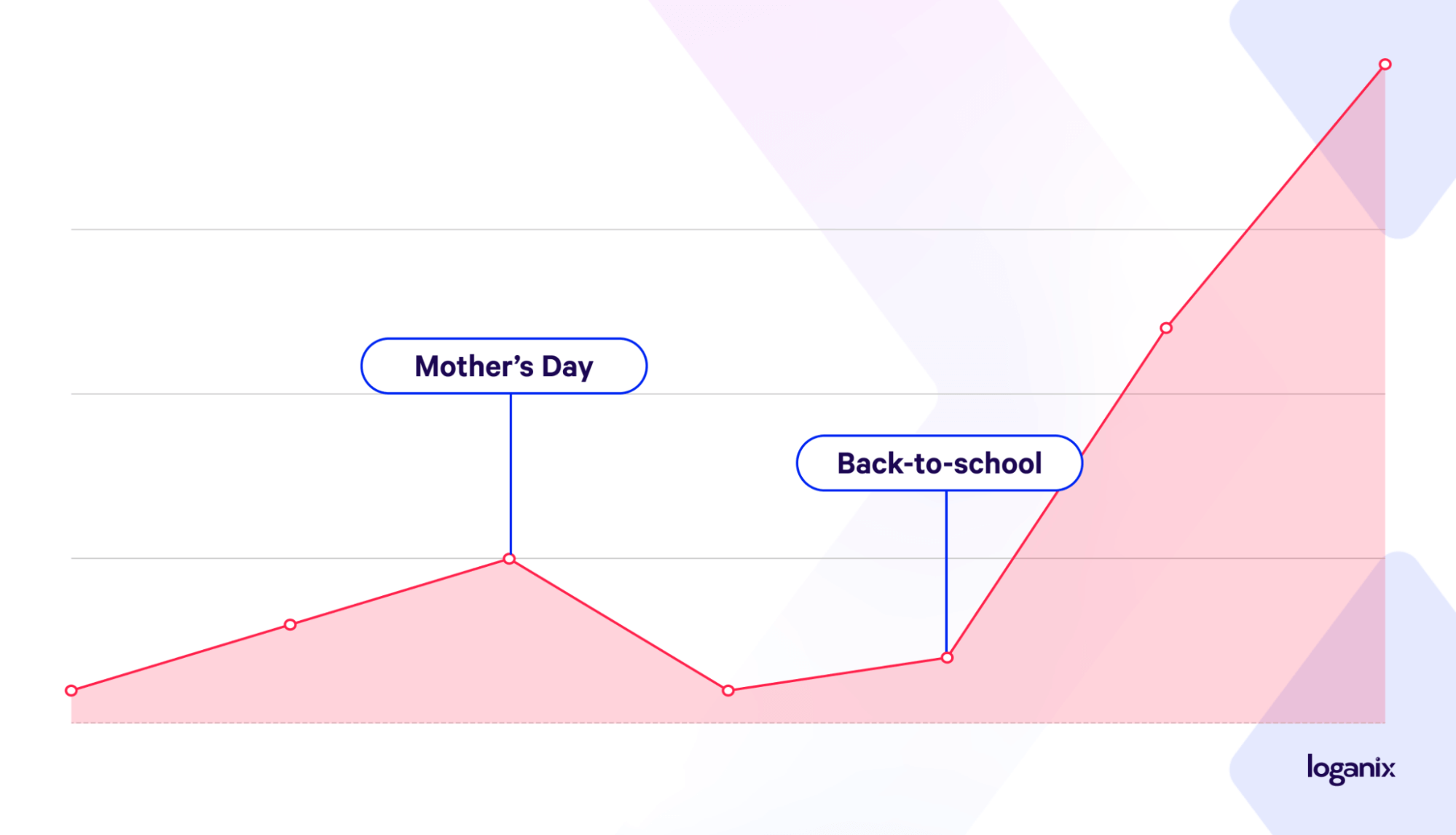Click the peak data point under Mother's Day

click(510, 559)
